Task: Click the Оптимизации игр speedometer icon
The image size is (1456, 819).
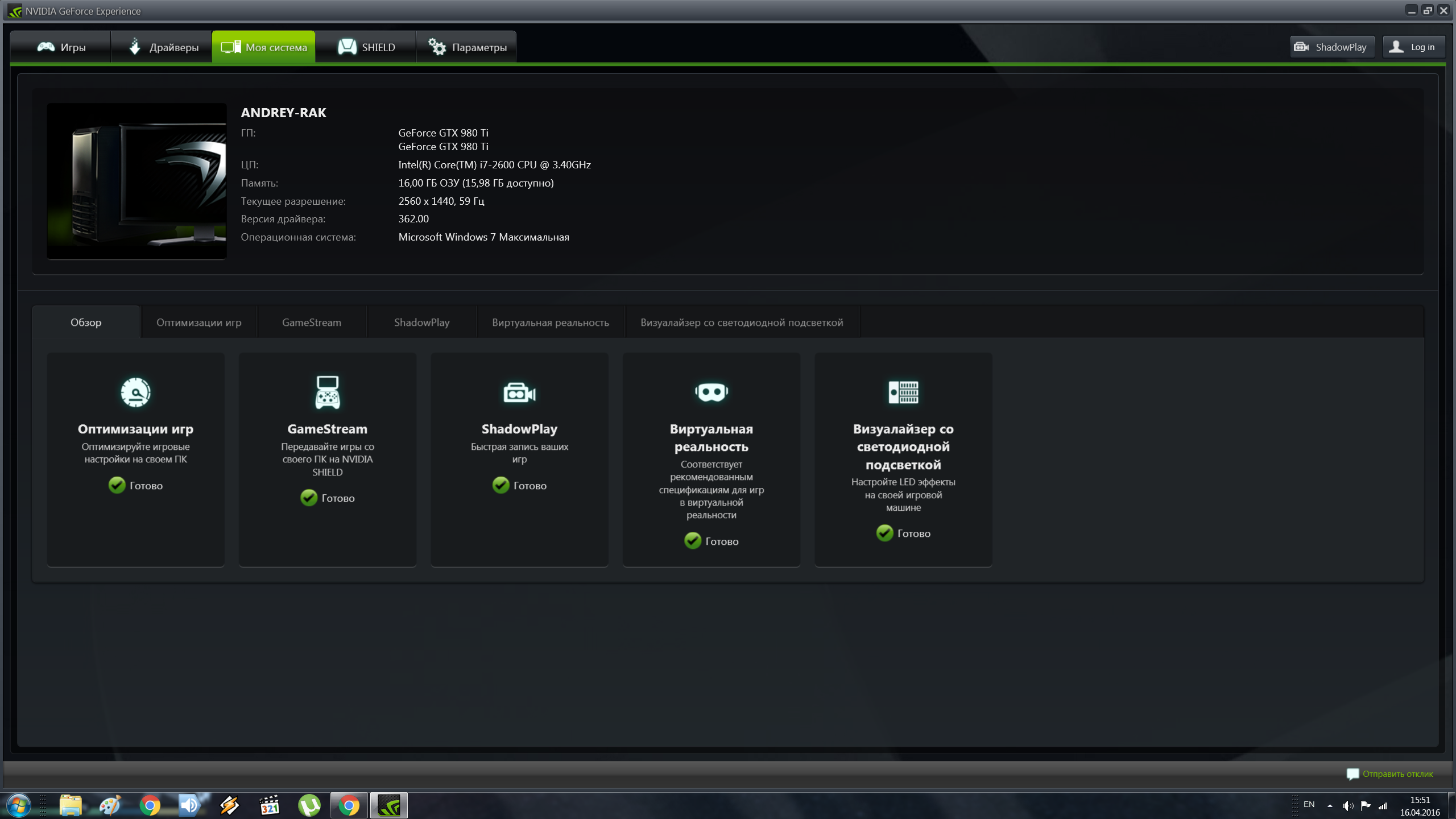Action: click(x=135, y=392)
